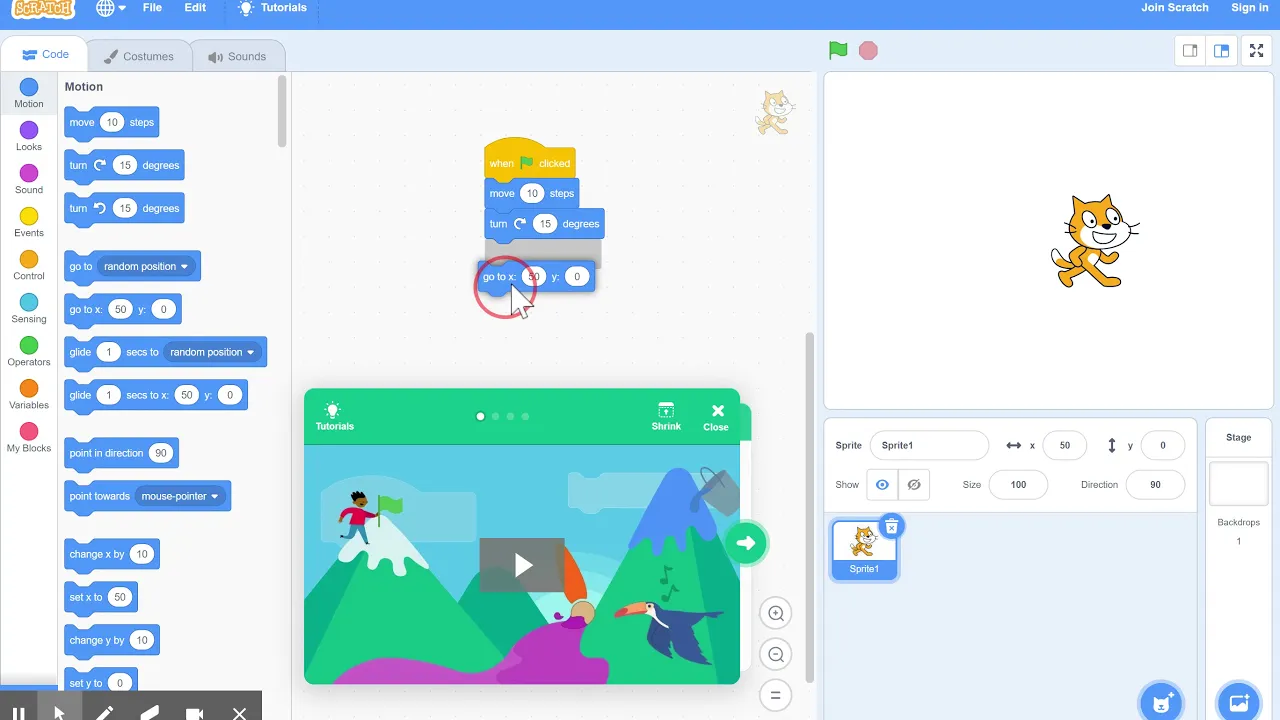Click the cat sprite on the stage
Screen dimensions: 1280x720
click(1095, 241)
